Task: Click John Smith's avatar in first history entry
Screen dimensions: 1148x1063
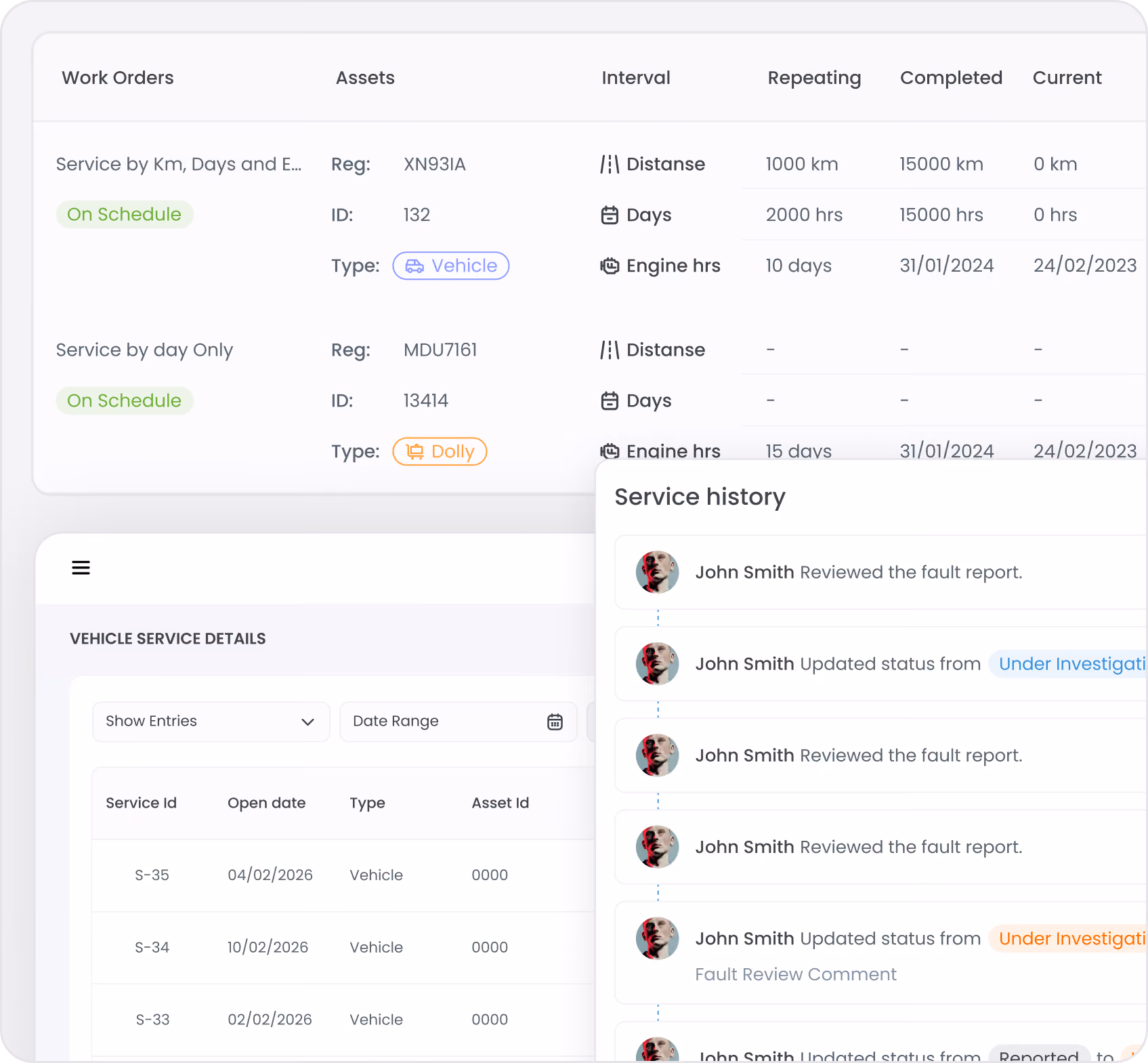Action: coord(657,572)
